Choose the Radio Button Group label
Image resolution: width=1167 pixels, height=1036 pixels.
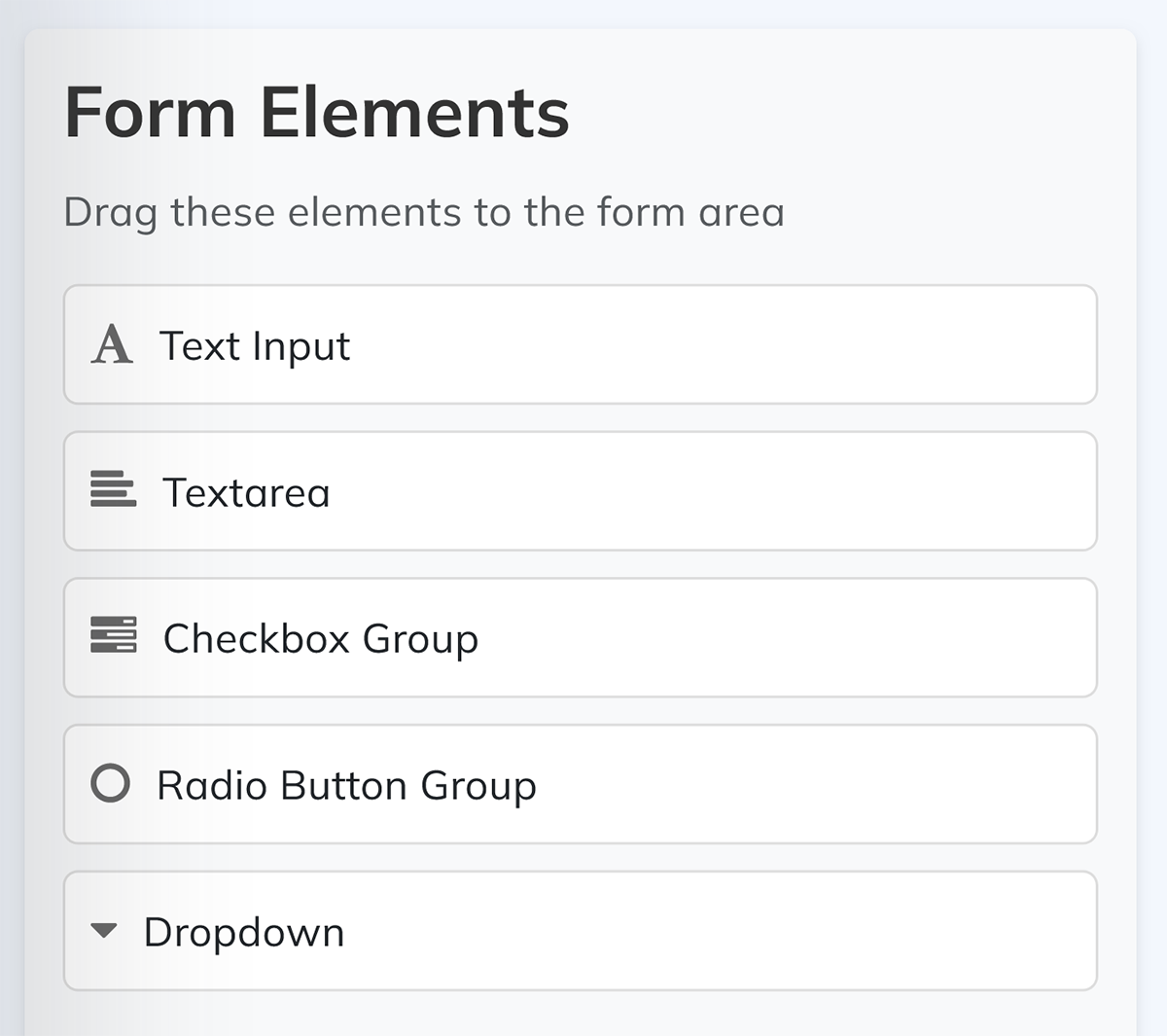click(x=346, y=786)
